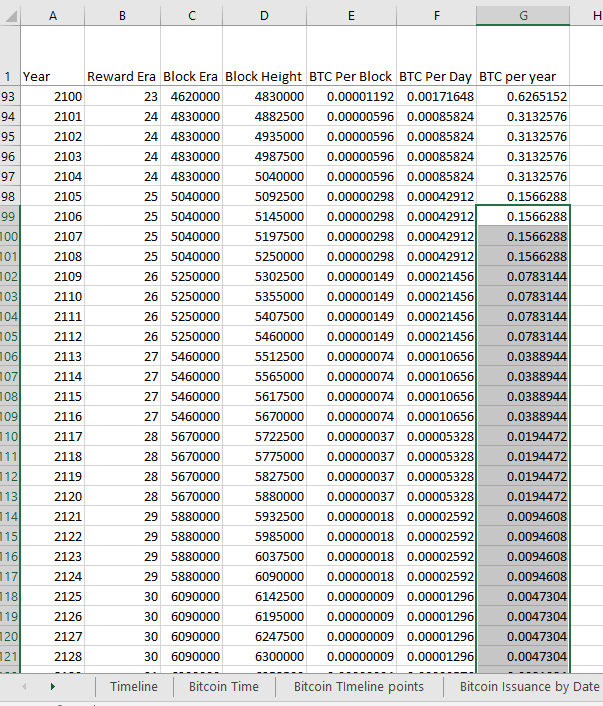Select column G header
The image size is (603, 706).
(x=523, y=16)
